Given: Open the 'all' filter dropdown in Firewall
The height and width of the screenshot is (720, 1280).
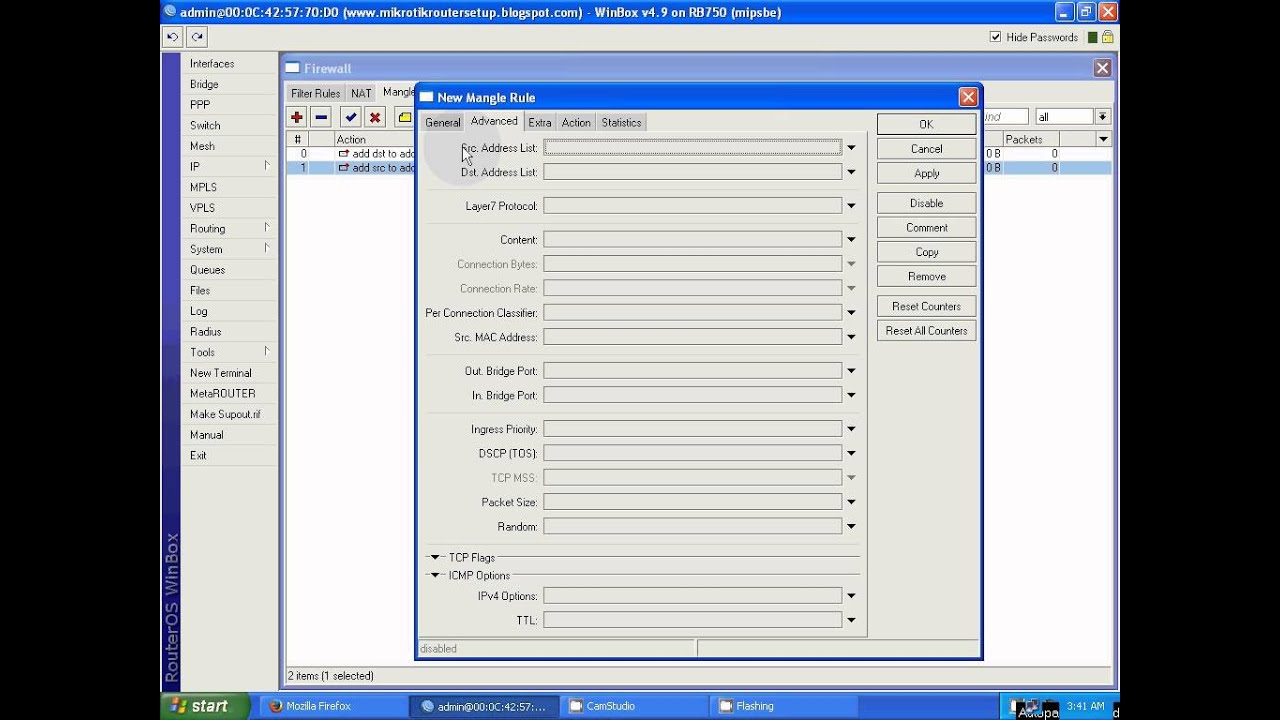Looking at the screenshot, I should pyautogui.click(x=1102, y=117).
